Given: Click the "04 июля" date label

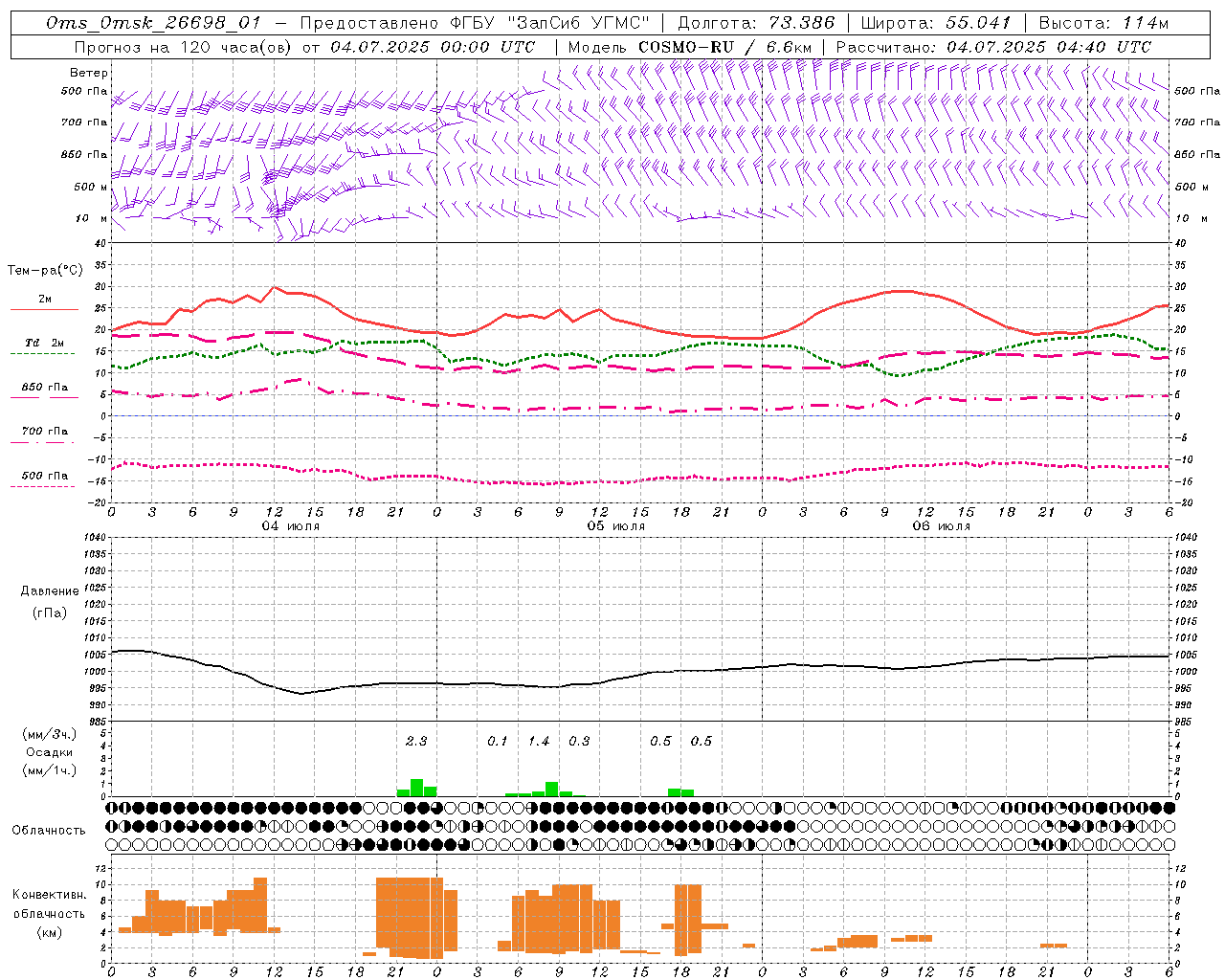Looking at the screenshot, I should (x=291, y=526).
